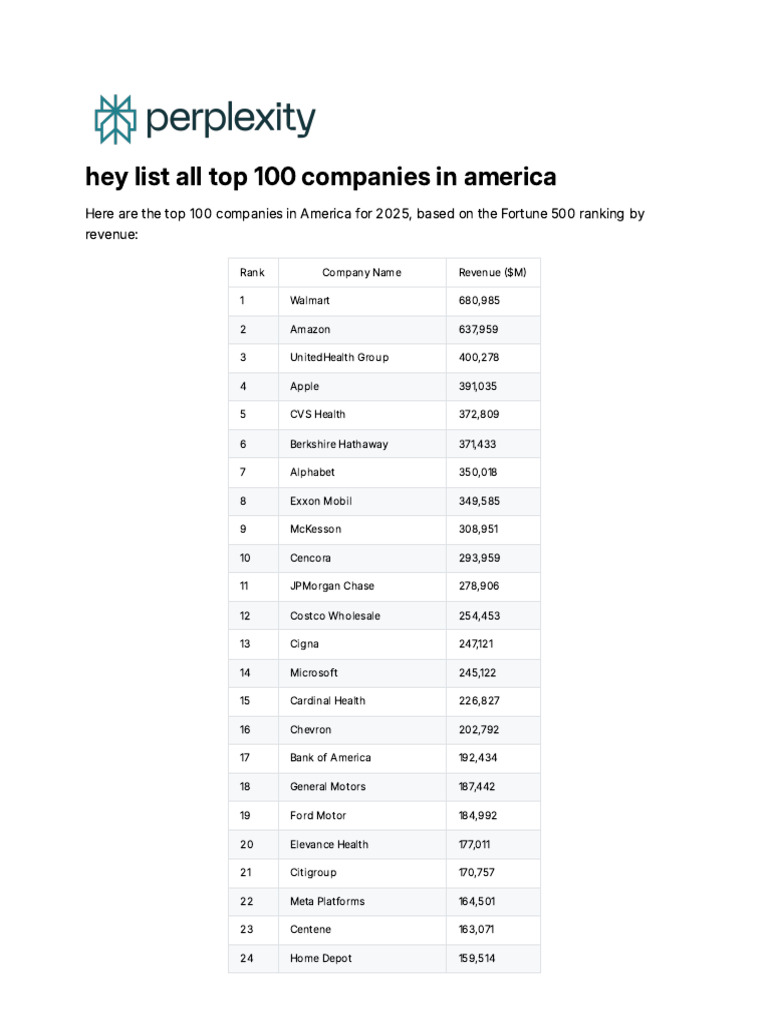Click the Perplexity logo icon
This screenshot has width=768, height=1024.
[113, 120]
